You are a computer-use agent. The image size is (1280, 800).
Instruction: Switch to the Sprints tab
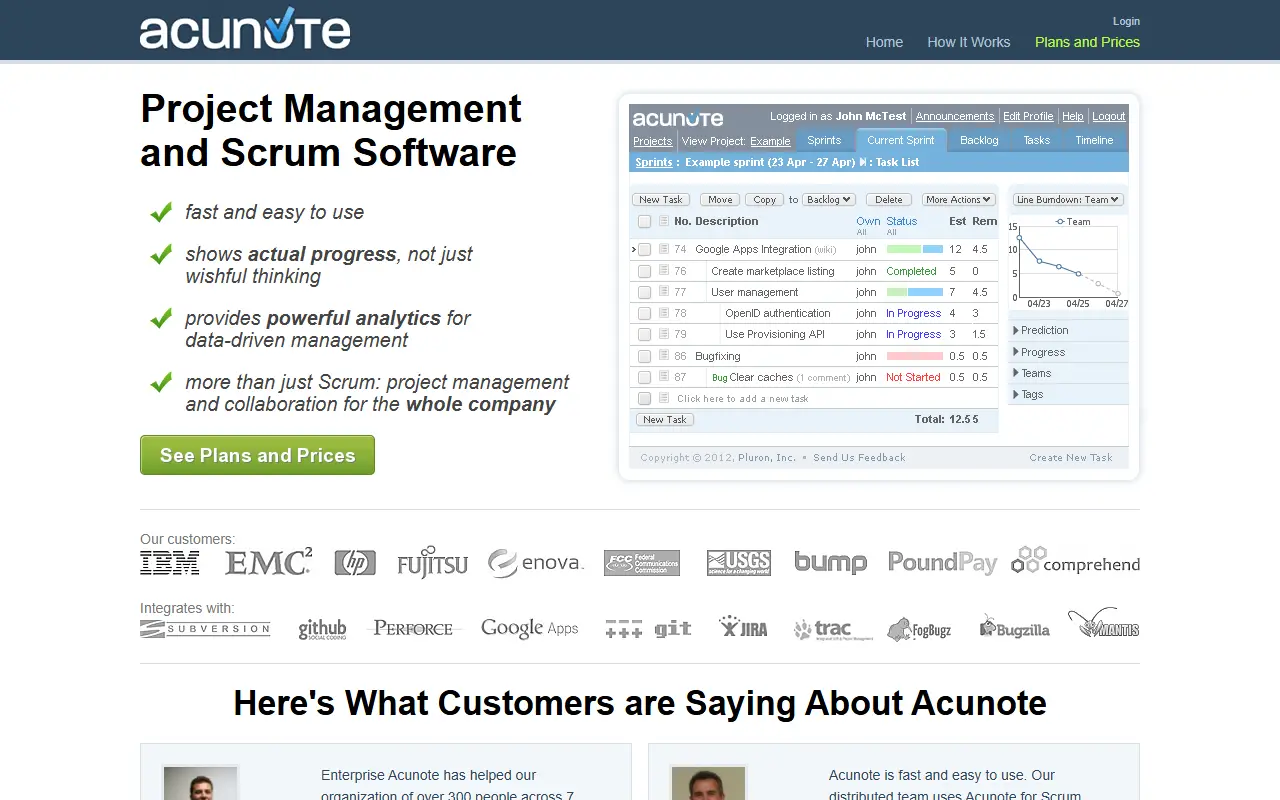pos(824,141)
